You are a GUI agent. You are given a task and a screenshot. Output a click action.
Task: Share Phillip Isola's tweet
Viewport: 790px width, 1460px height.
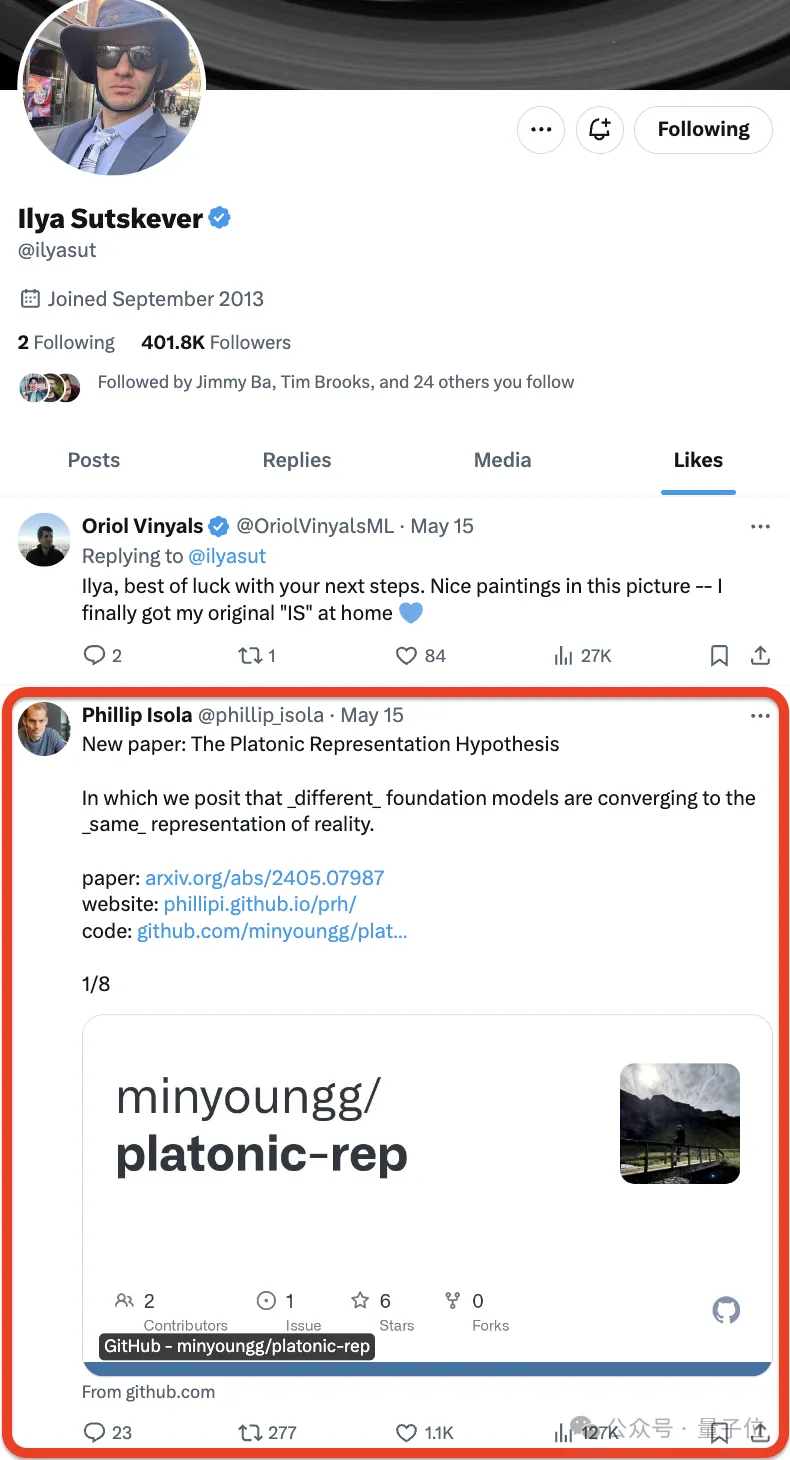point(759,1432)
